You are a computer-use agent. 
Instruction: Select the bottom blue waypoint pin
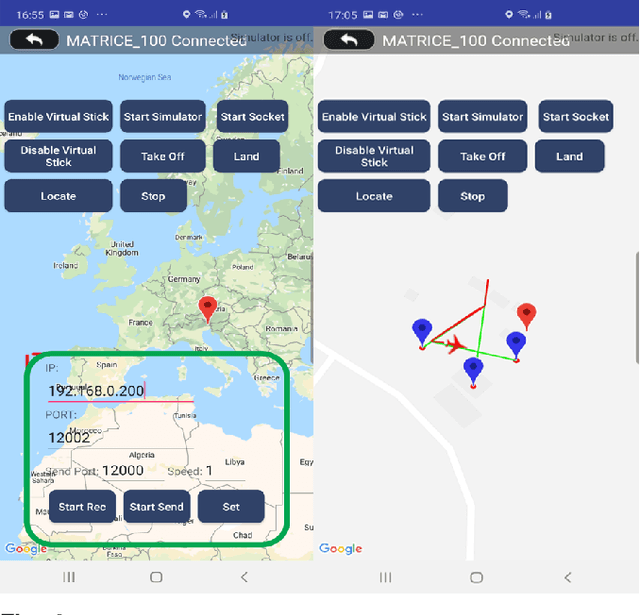[x=474, y=371]
